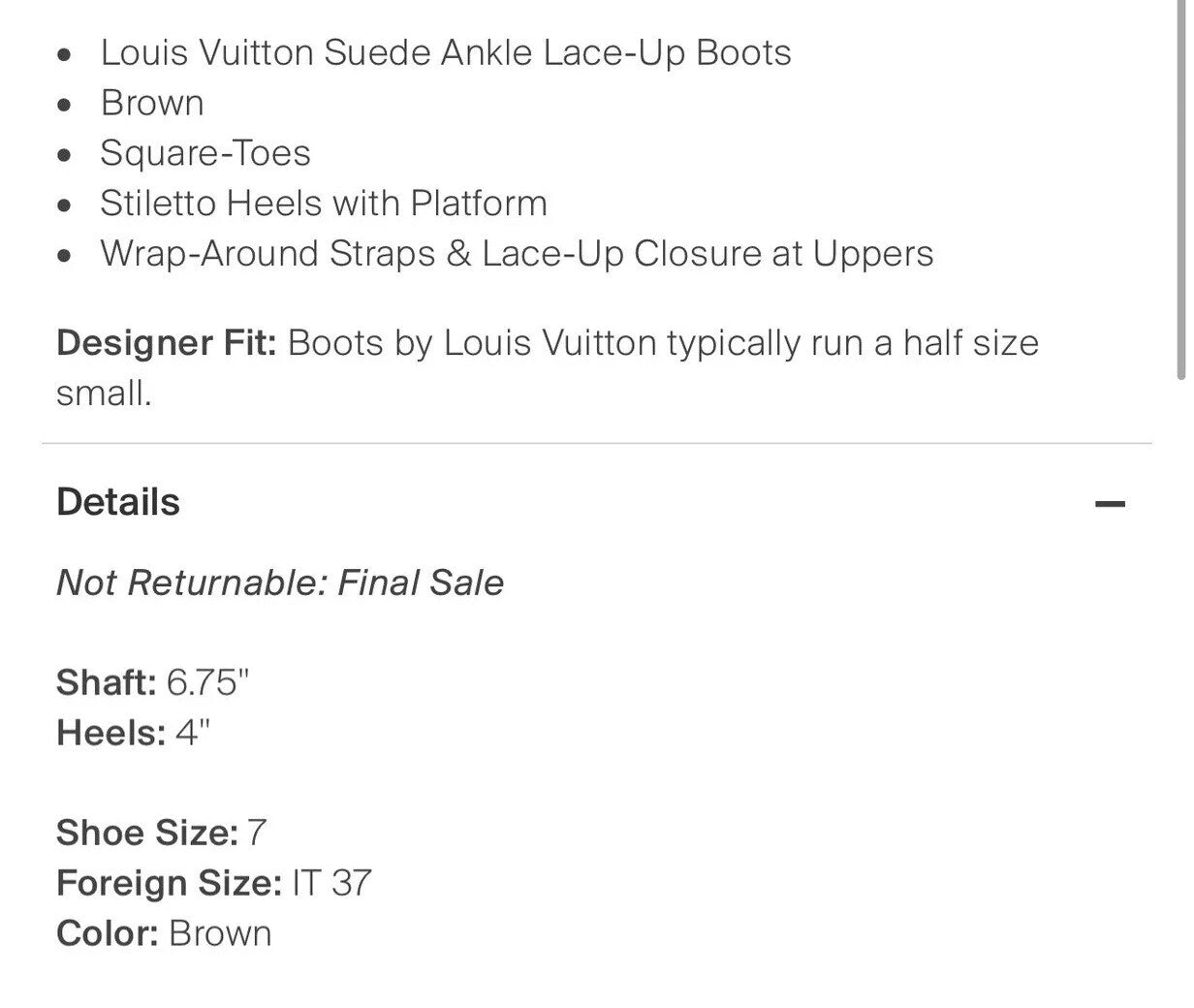Click the bold Heels label
1194x1008 pixels.
[x=110, y=733]
